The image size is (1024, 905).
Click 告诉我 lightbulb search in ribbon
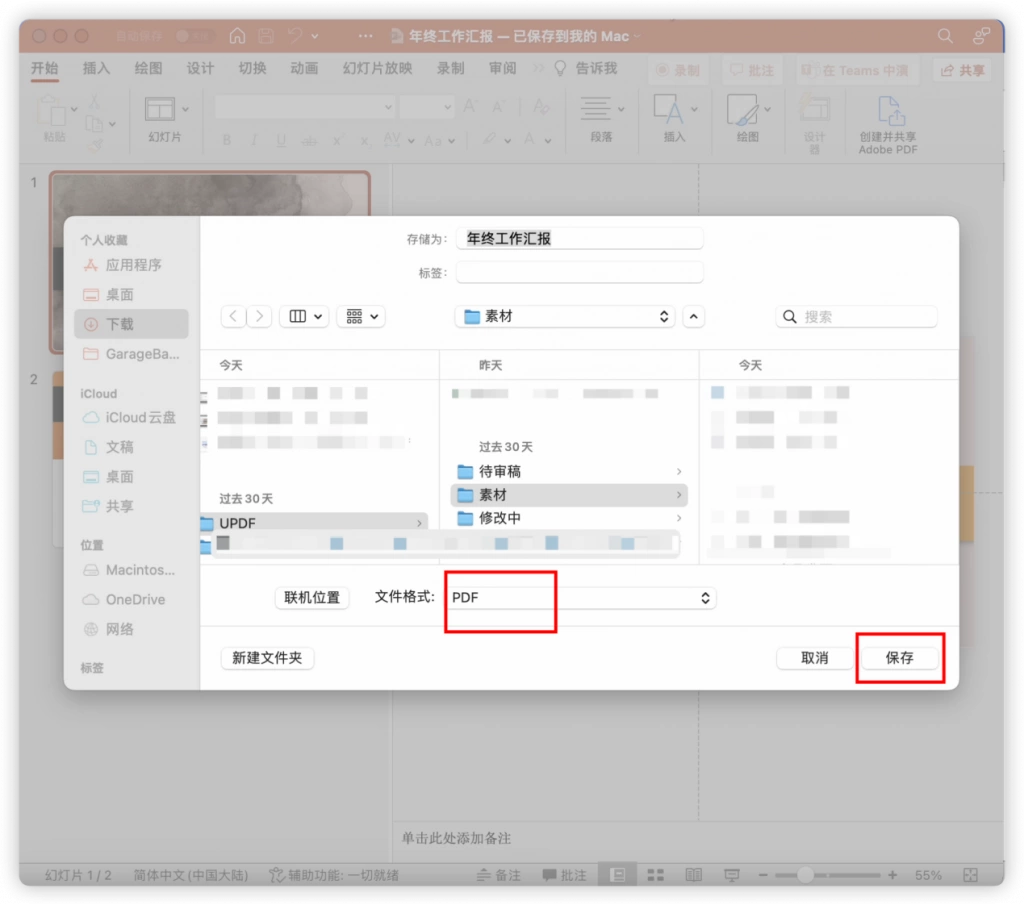586,69
